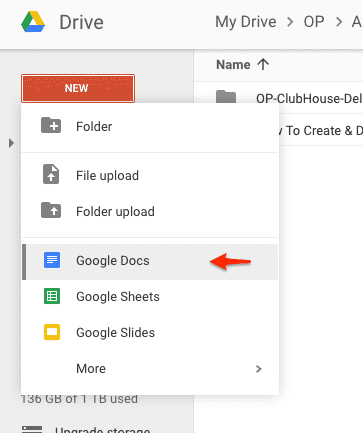Click the Google Drive logo icon

click(33, 22)
